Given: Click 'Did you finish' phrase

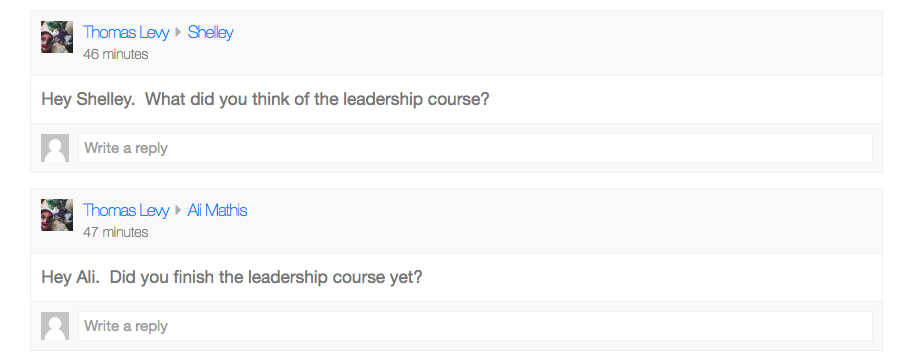Looking at the screenshot, I should (162, 277).
